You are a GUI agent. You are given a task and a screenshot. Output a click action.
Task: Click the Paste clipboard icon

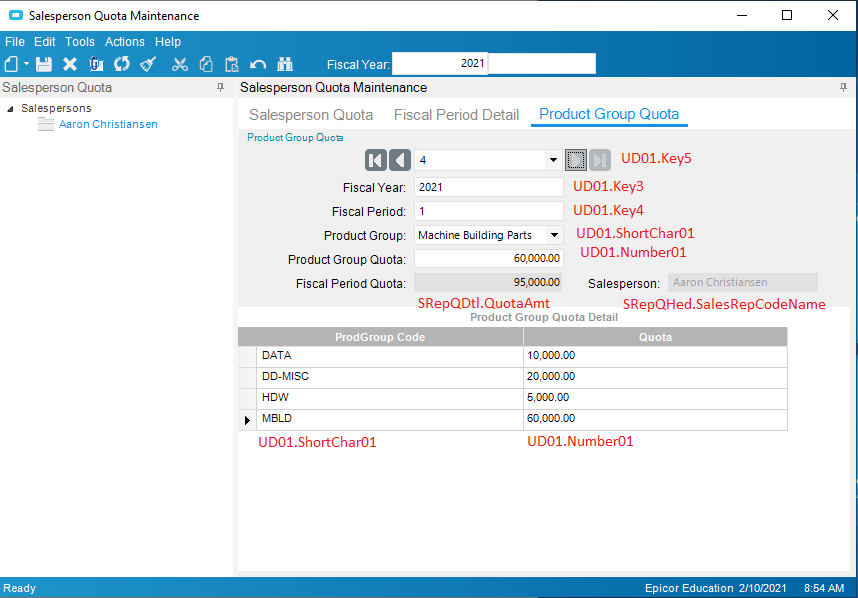pyautogui.click(x=232, y=64)
